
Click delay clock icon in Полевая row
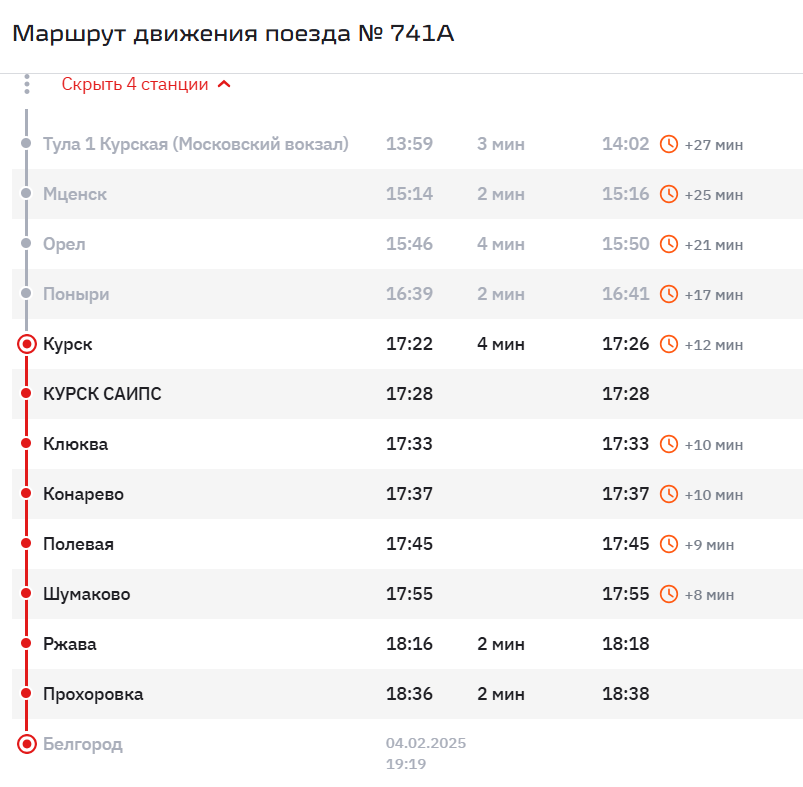coord(669,544)
